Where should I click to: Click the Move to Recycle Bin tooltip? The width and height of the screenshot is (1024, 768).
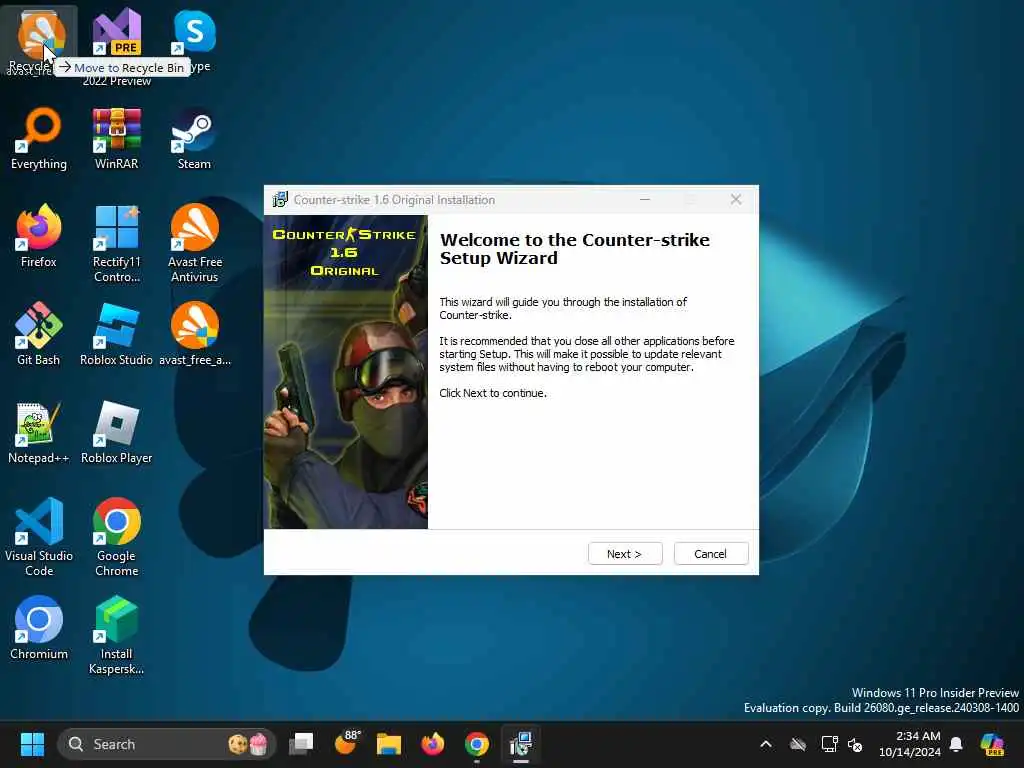point(122,67)
